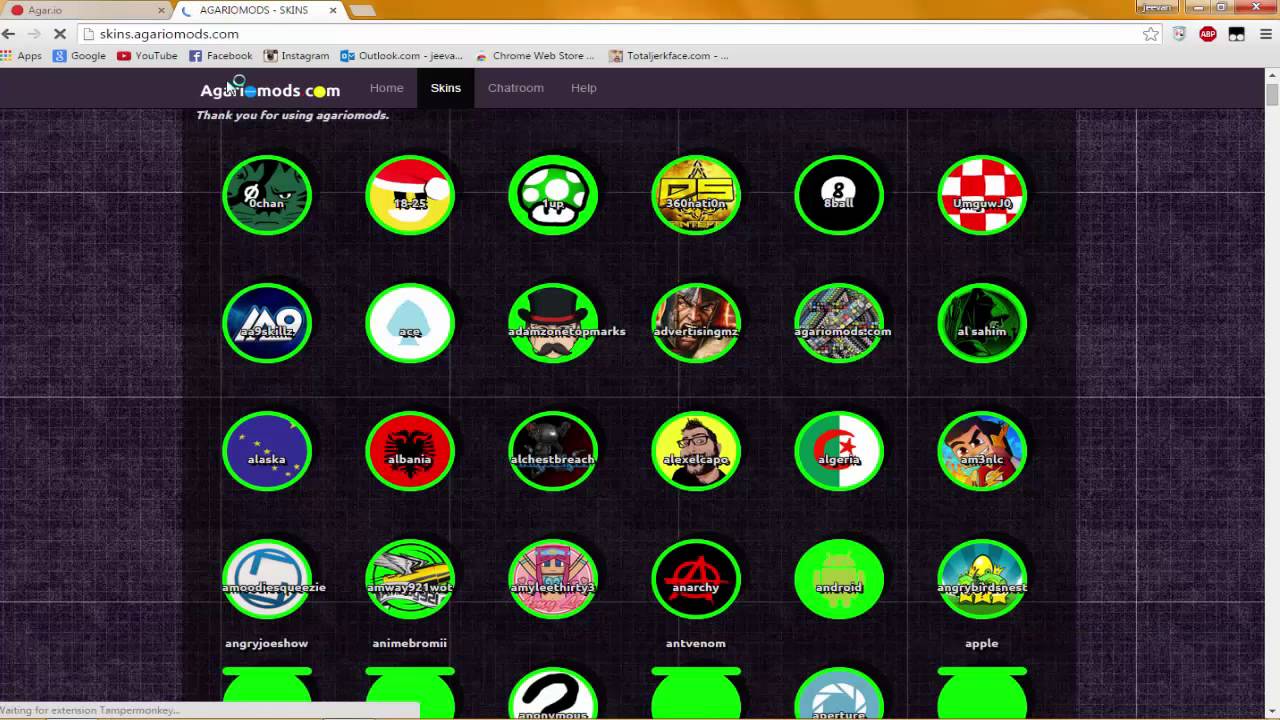Go to the Chatroom page
Screen dimensions: 1280x720
point(516,88)
